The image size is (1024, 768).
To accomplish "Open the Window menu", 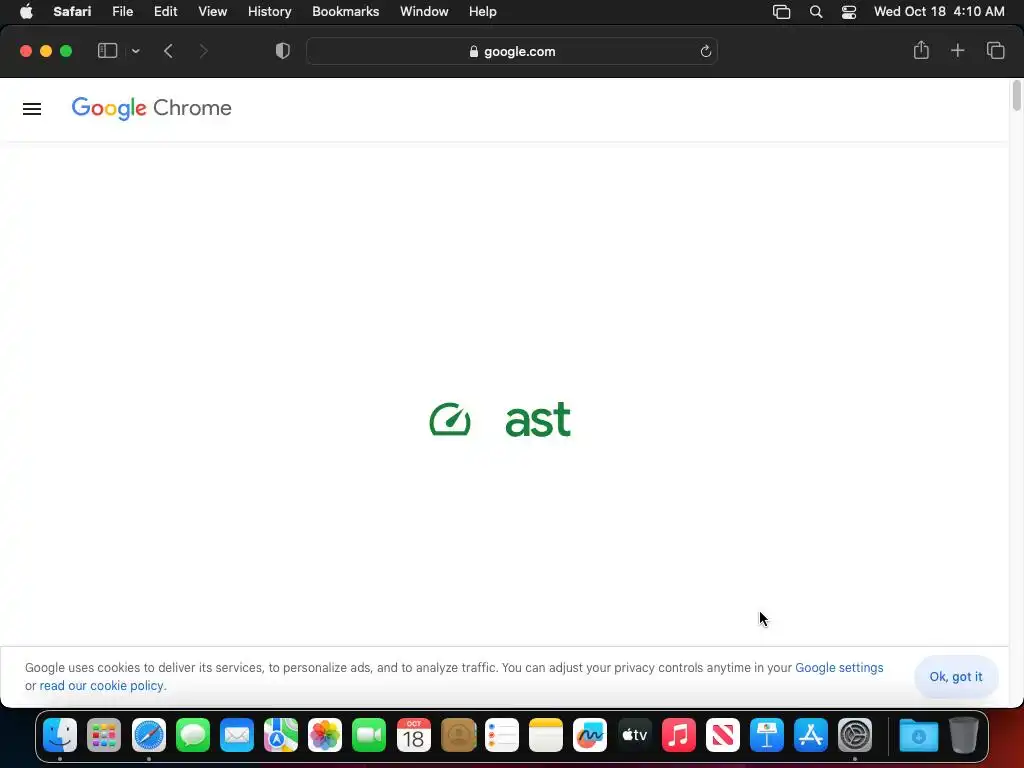I will coord(424,12).
